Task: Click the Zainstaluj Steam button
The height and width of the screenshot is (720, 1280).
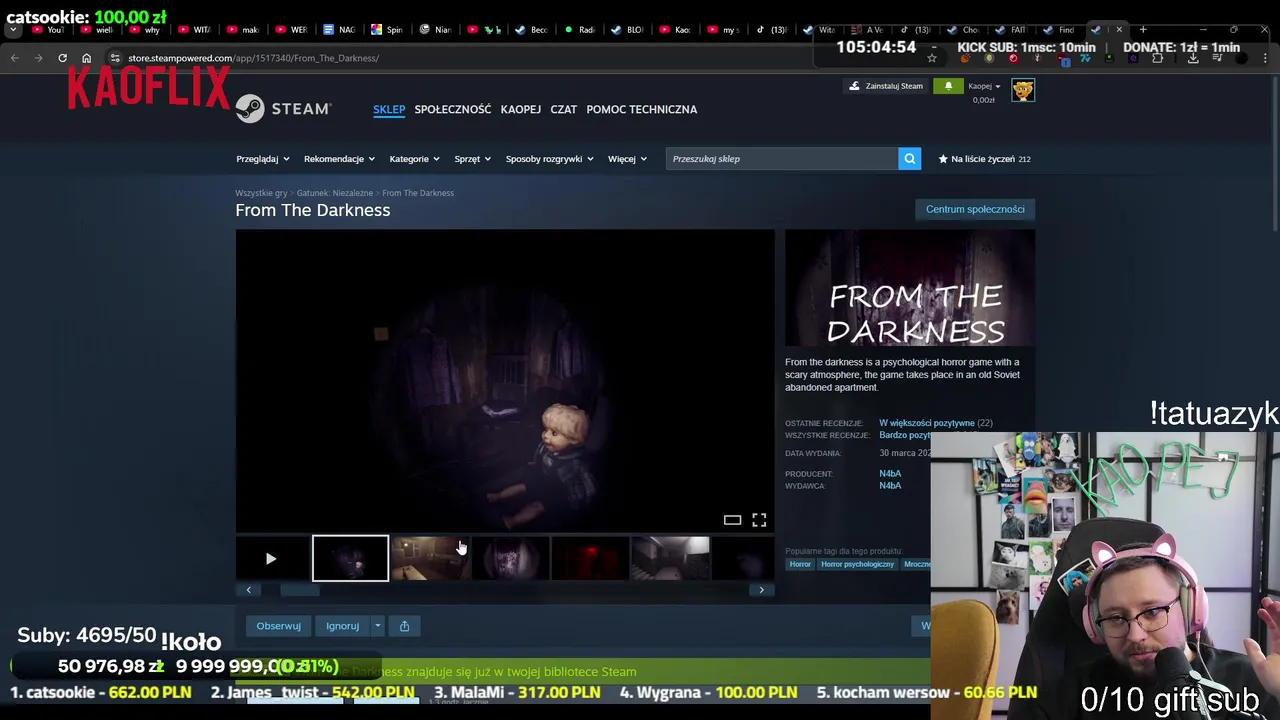Action: (886, 87)
